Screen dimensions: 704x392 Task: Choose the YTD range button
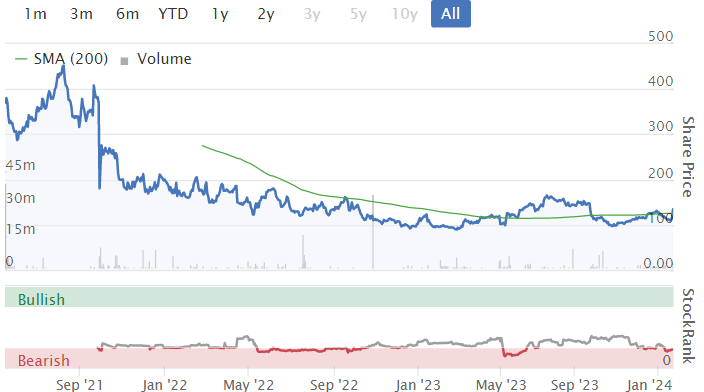pos(173,14)
